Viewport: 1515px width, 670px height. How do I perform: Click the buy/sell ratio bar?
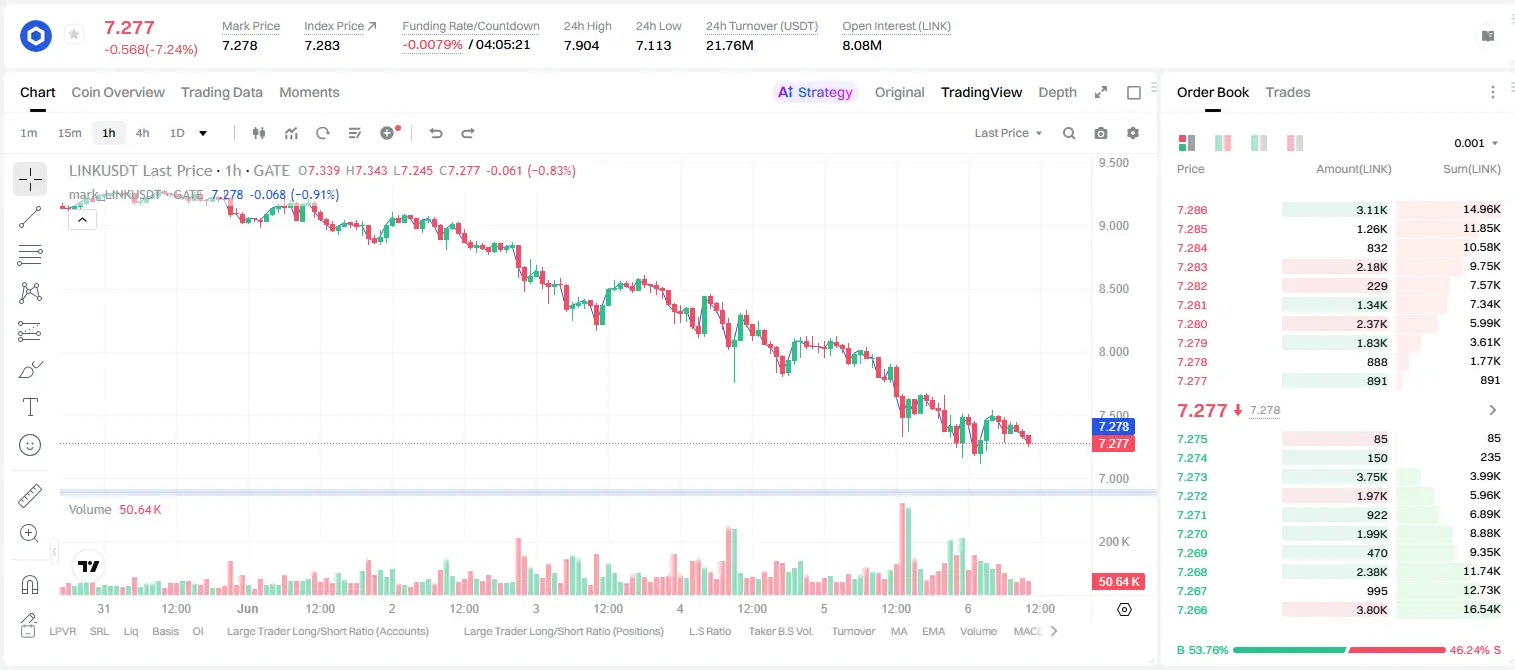(1339, 650)
